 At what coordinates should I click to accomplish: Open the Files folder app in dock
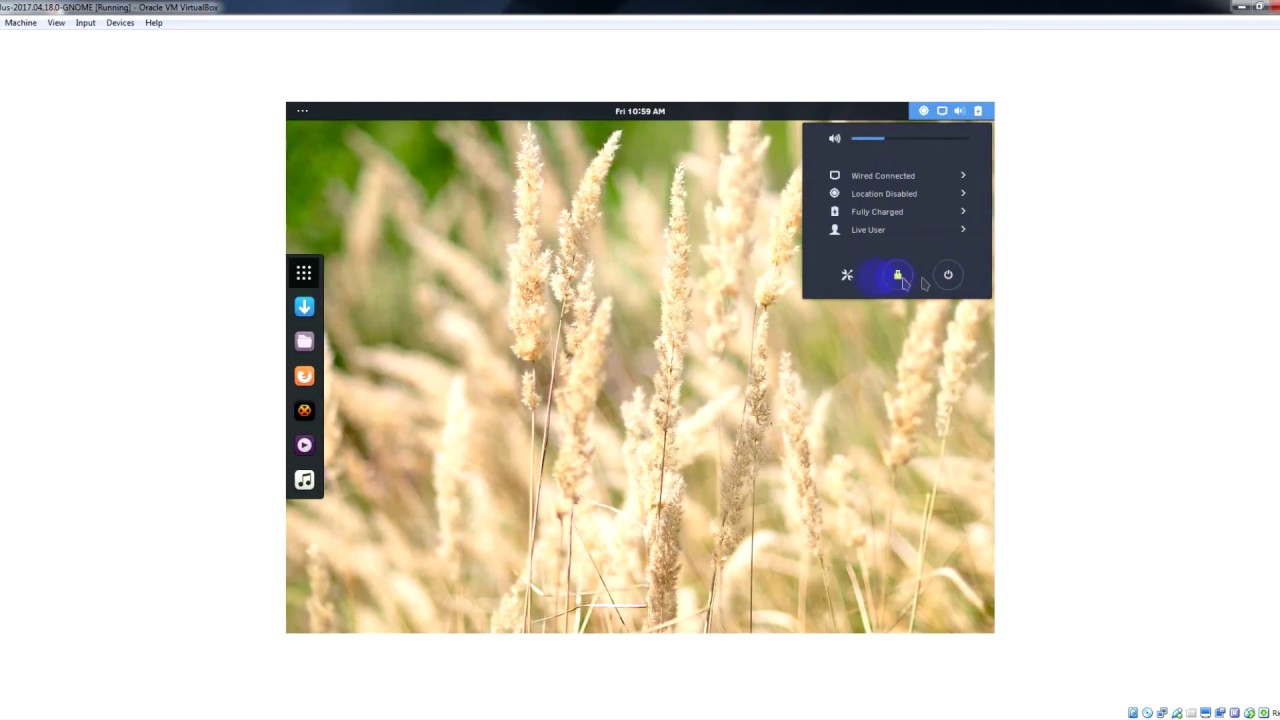304,341
